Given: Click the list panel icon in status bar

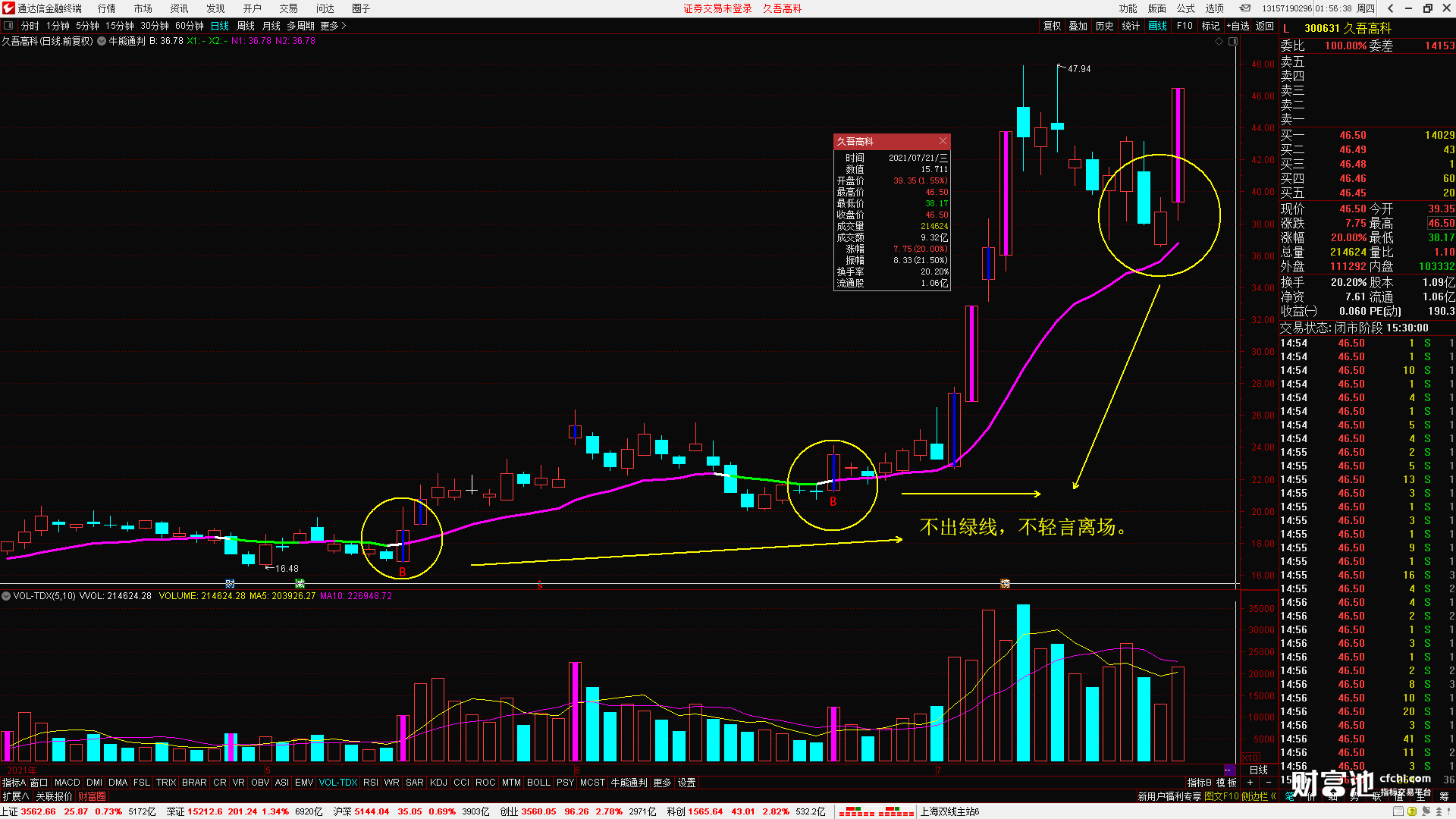Looking at the screenshot, I should [x=1398, y=811].
